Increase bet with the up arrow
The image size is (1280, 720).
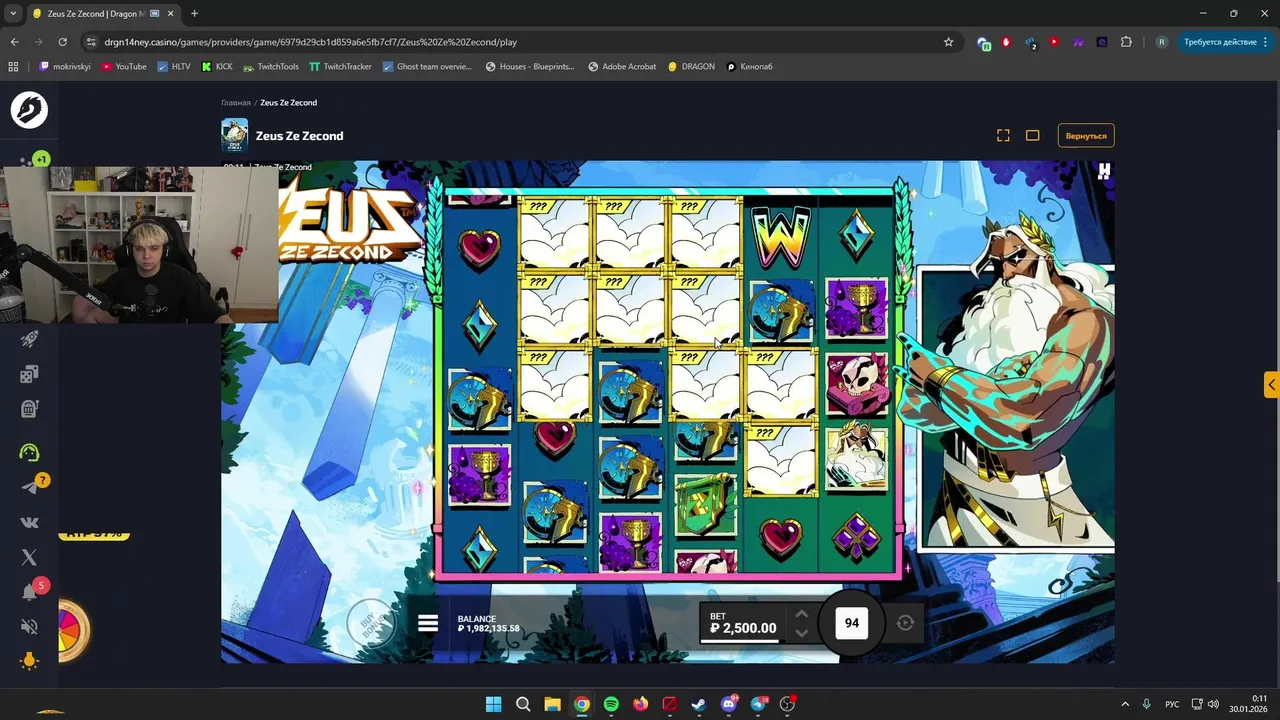tap(801, 614)
